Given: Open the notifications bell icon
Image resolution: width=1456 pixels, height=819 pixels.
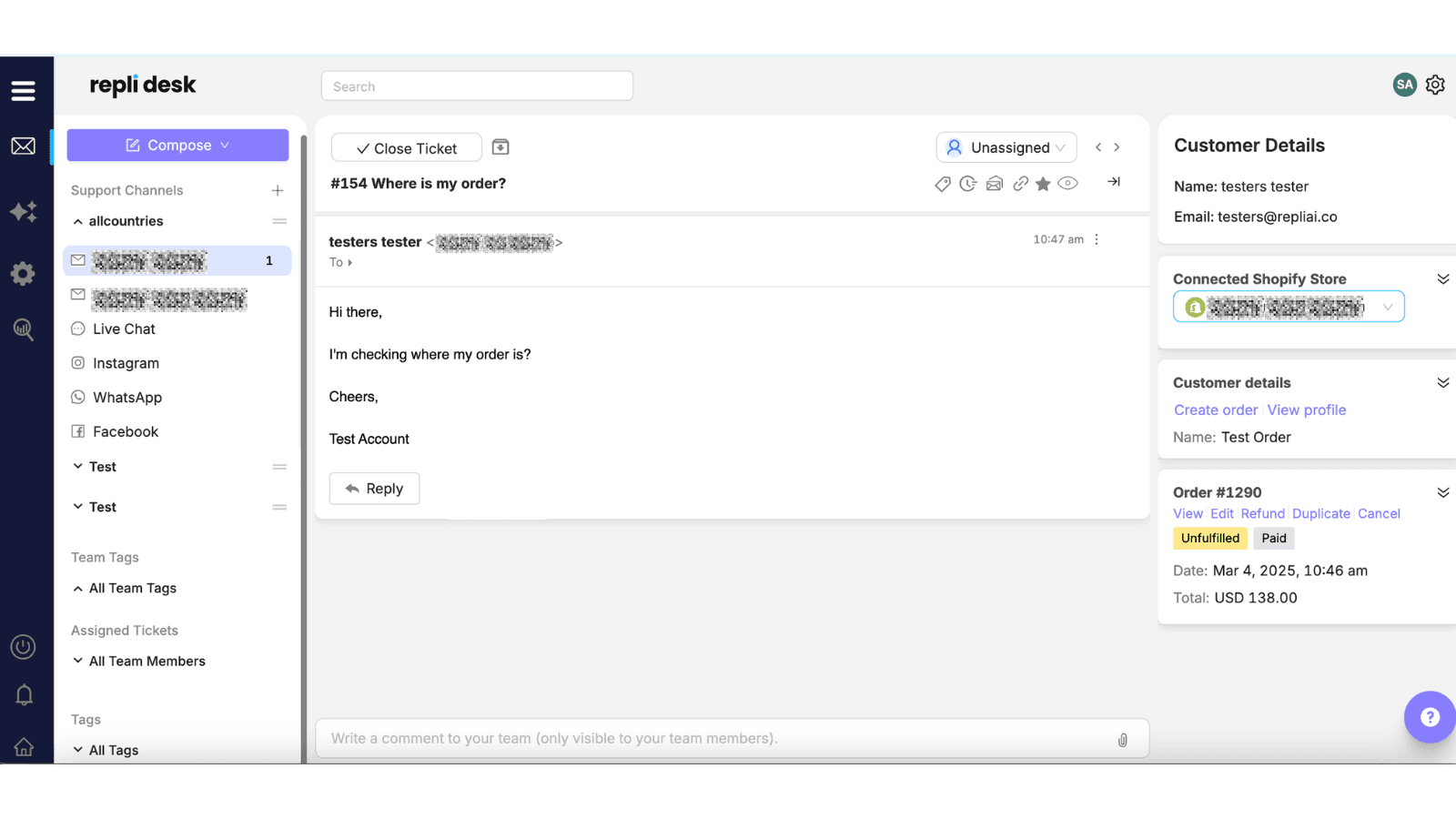Looking at the screenshot, I should click(24, 693).
